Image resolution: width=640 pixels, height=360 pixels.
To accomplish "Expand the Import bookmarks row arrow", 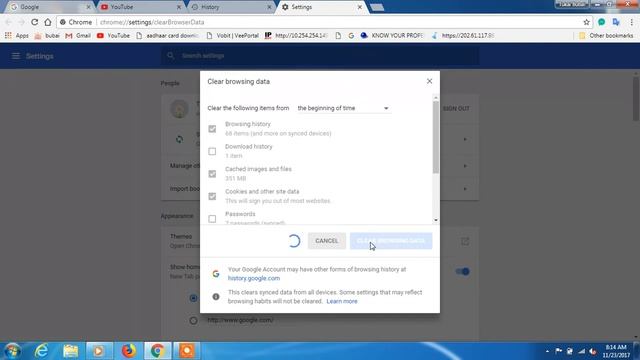I will coord(465,189).
